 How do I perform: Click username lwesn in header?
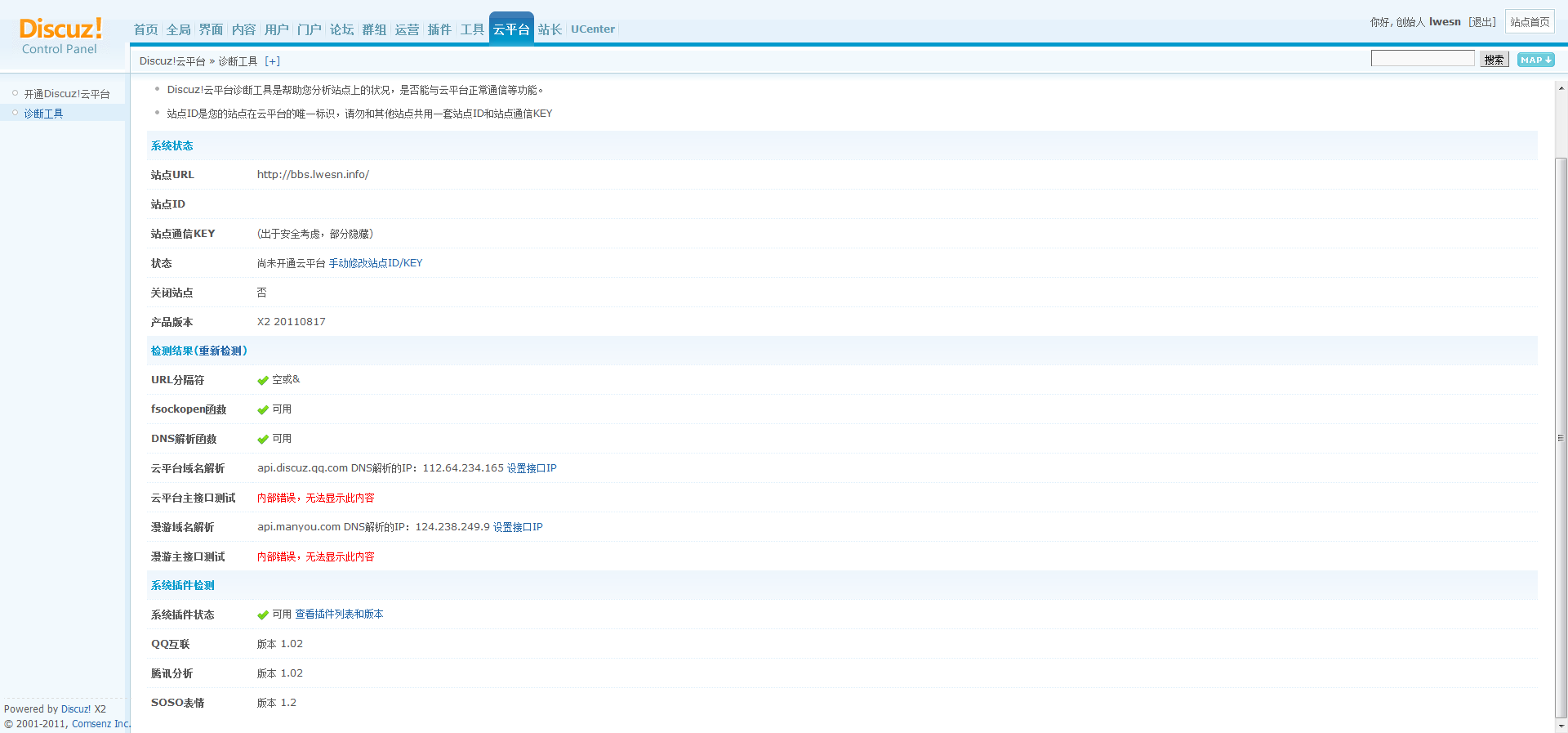(x=1445, y=22)
